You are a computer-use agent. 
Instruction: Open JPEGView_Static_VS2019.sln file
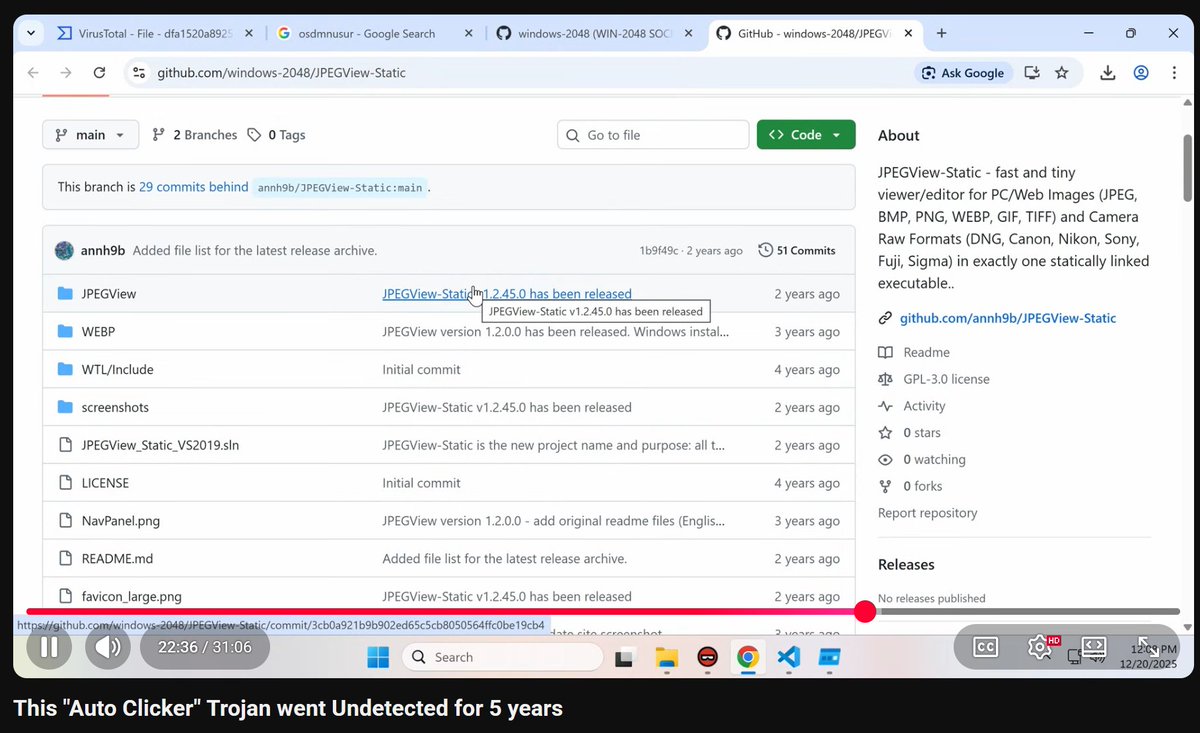click(x=160, y=445)
